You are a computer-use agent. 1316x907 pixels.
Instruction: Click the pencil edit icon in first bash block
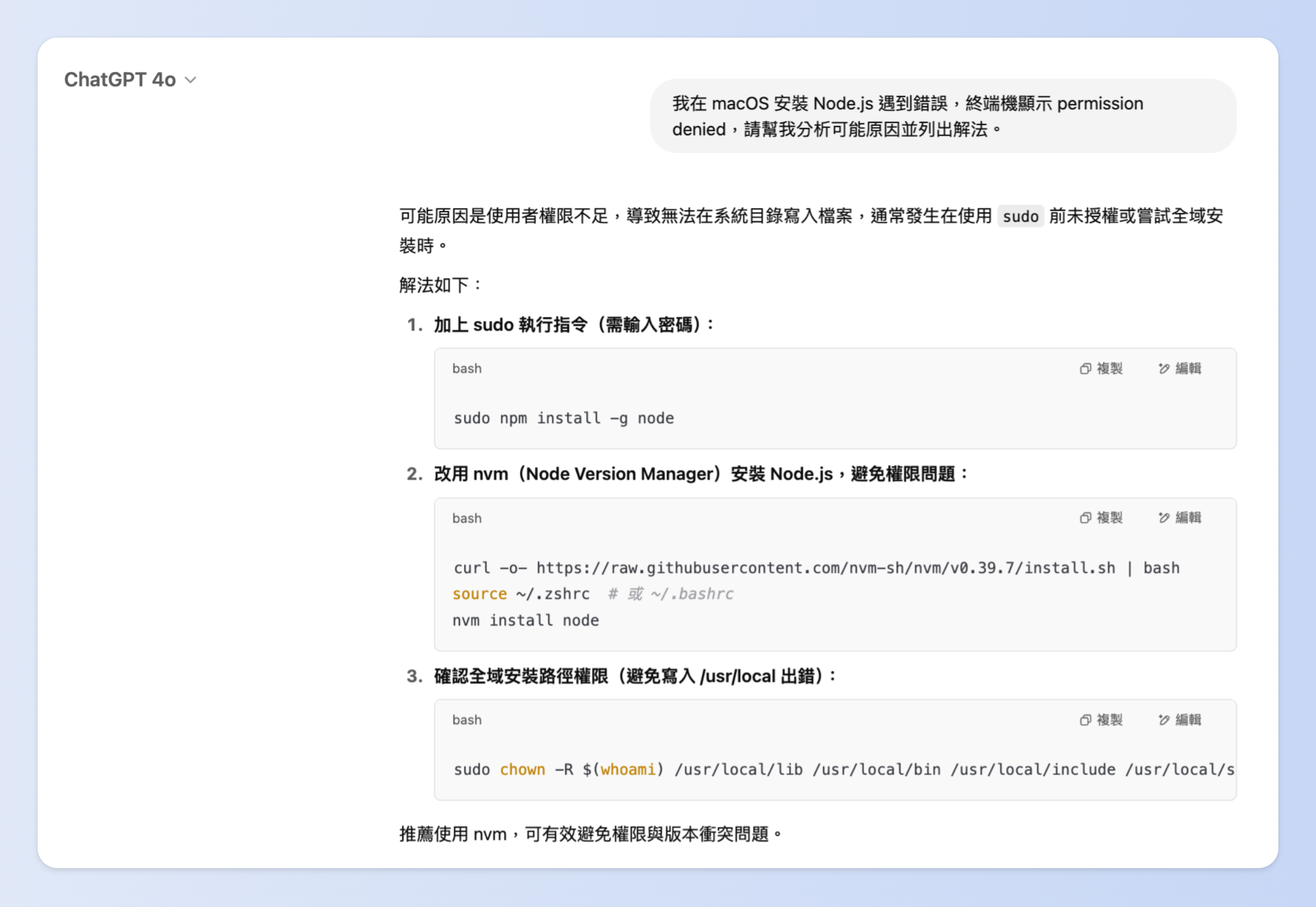[x=1163, y=369]
